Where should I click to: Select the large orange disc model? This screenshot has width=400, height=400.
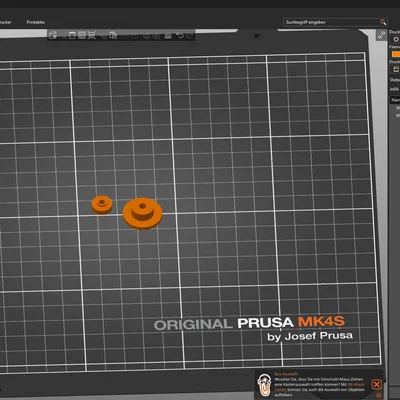coord(142,213)
